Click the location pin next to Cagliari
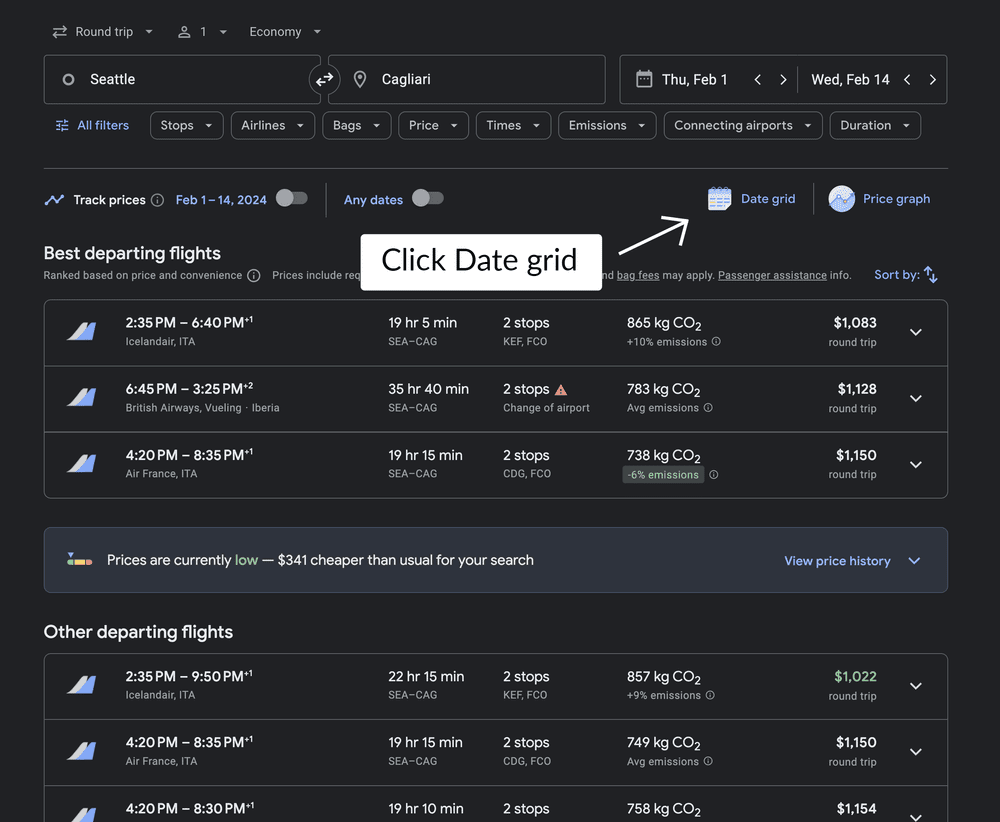Viewport: 1000px width, 822px height. pyautogui.click(x=359, y=79)
